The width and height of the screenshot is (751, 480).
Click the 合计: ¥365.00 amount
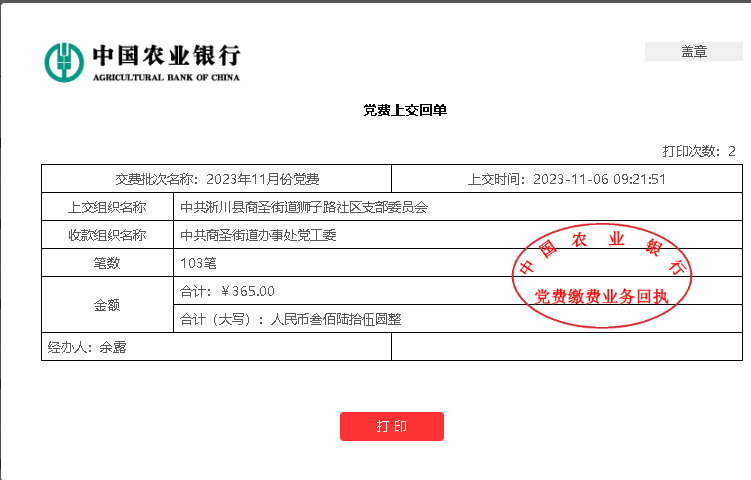(x=227, y=291)
